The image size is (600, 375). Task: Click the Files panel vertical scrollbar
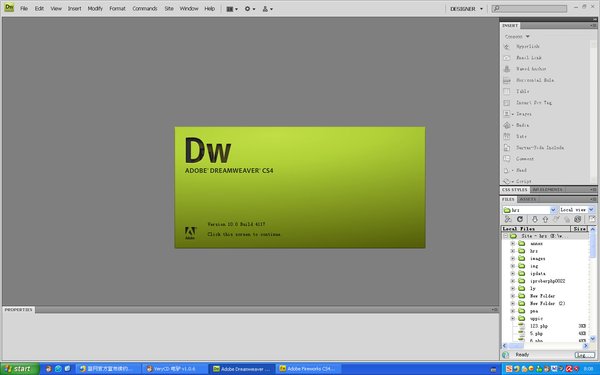point(593,284)
